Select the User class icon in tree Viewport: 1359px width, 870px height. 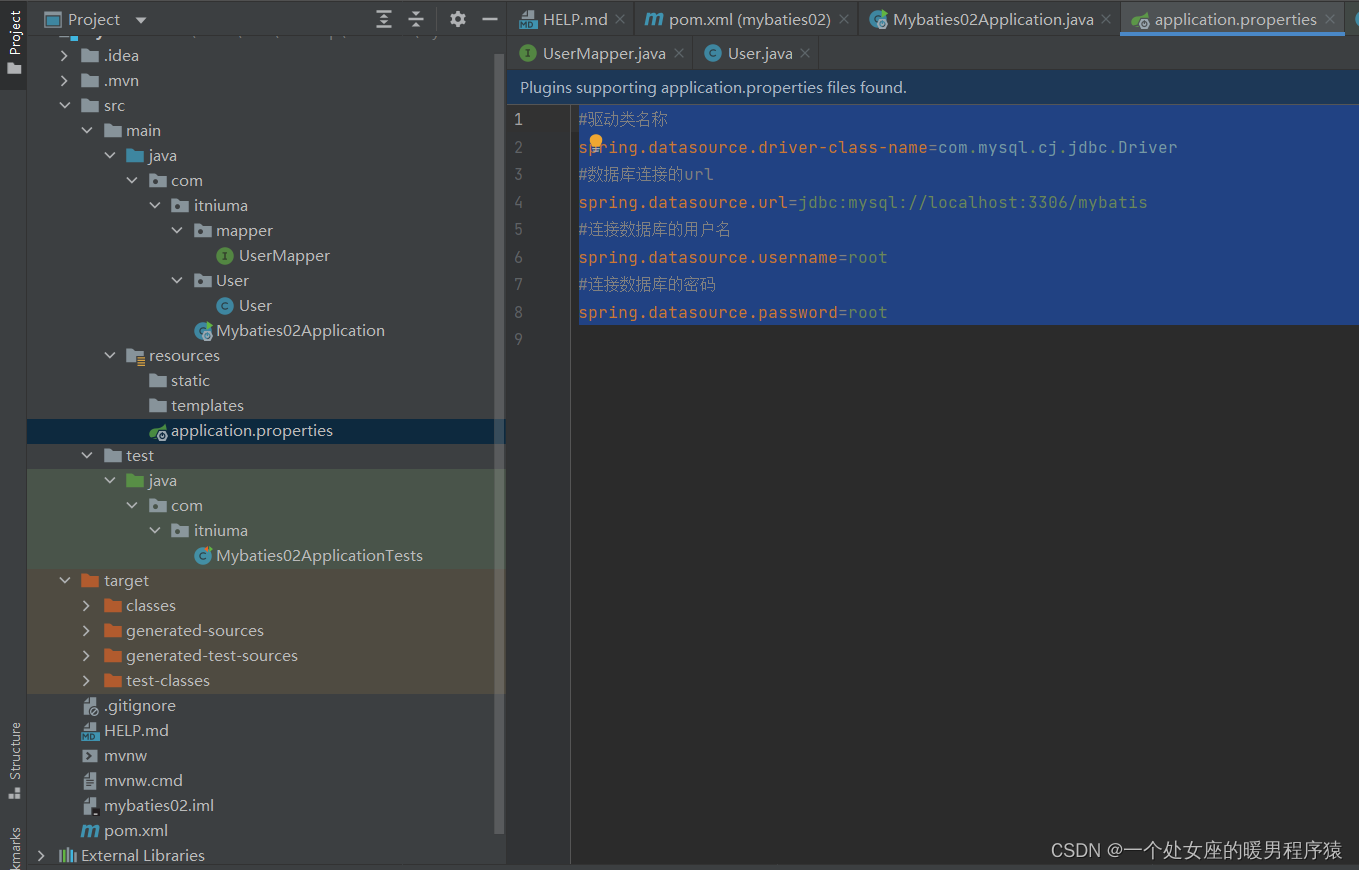coord(225,306)
